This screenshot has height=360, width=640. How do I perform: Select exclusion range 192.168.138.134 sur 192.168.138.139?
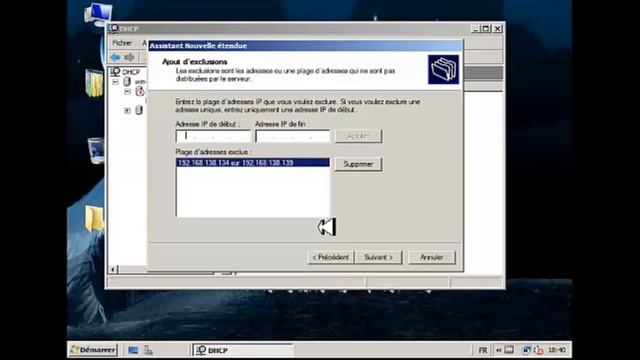point(253,163)
